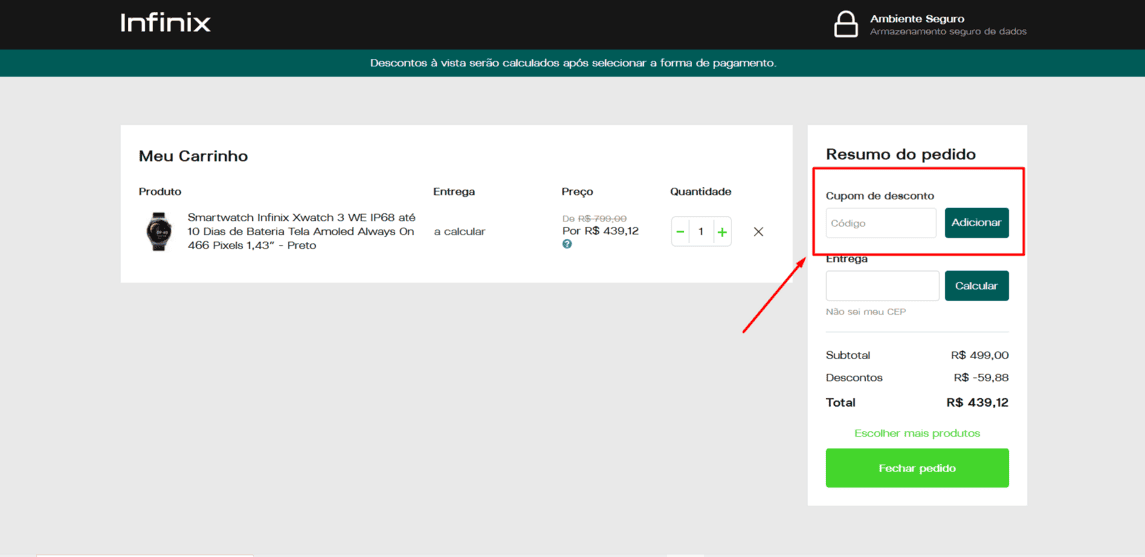Focus the coupon Código input field
The image size is (1145, 557).
point(881,223)
